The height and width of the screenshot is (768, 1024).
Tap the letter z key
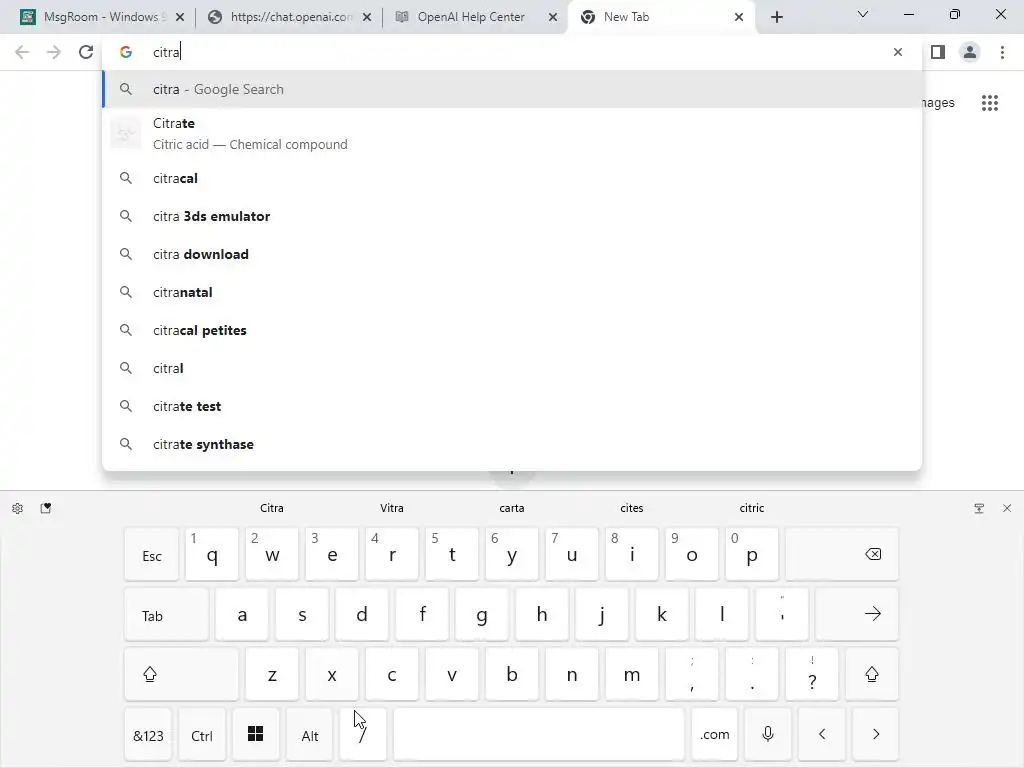(272, 674)
